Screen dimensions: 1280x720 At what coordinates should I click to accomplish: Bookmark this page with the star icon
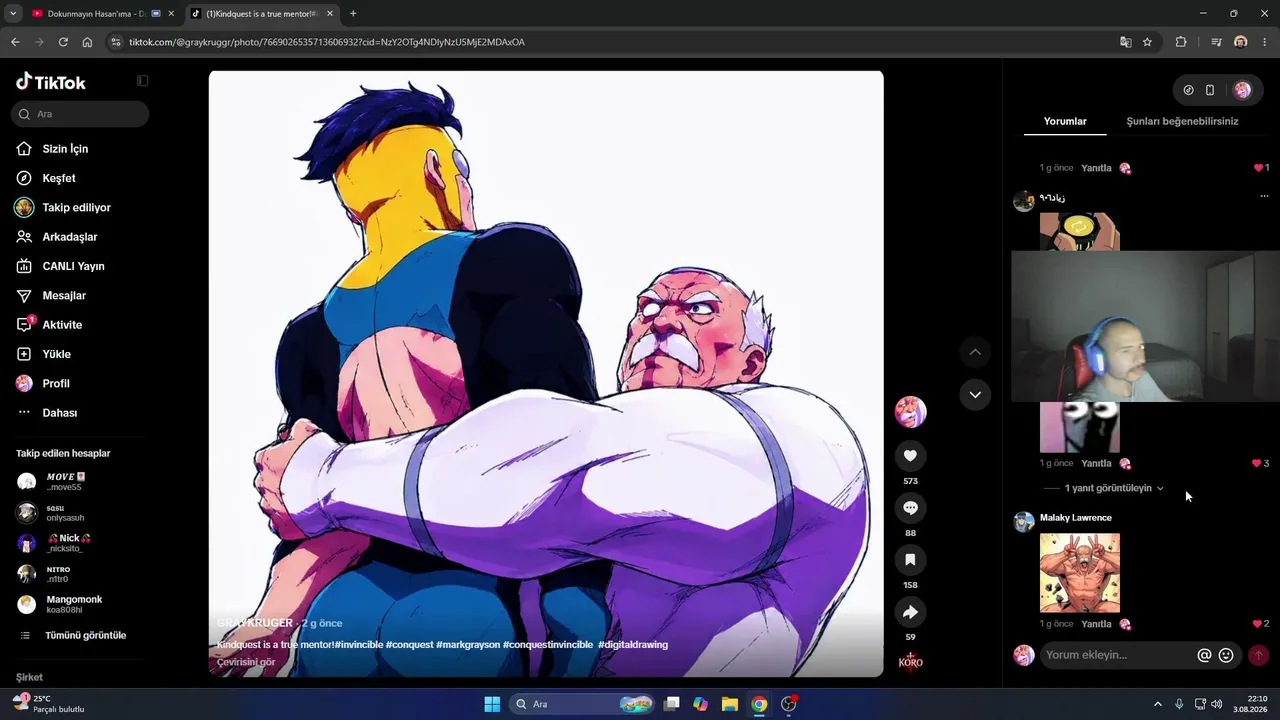coord(1147,42)
